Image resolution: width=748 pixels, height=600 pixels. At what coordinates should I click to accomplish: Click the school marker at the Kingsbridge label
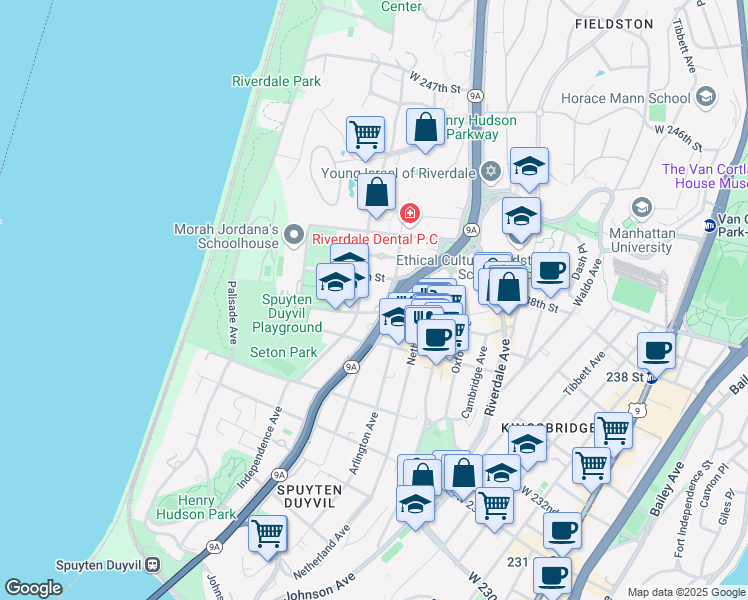(x=528, y=445)
